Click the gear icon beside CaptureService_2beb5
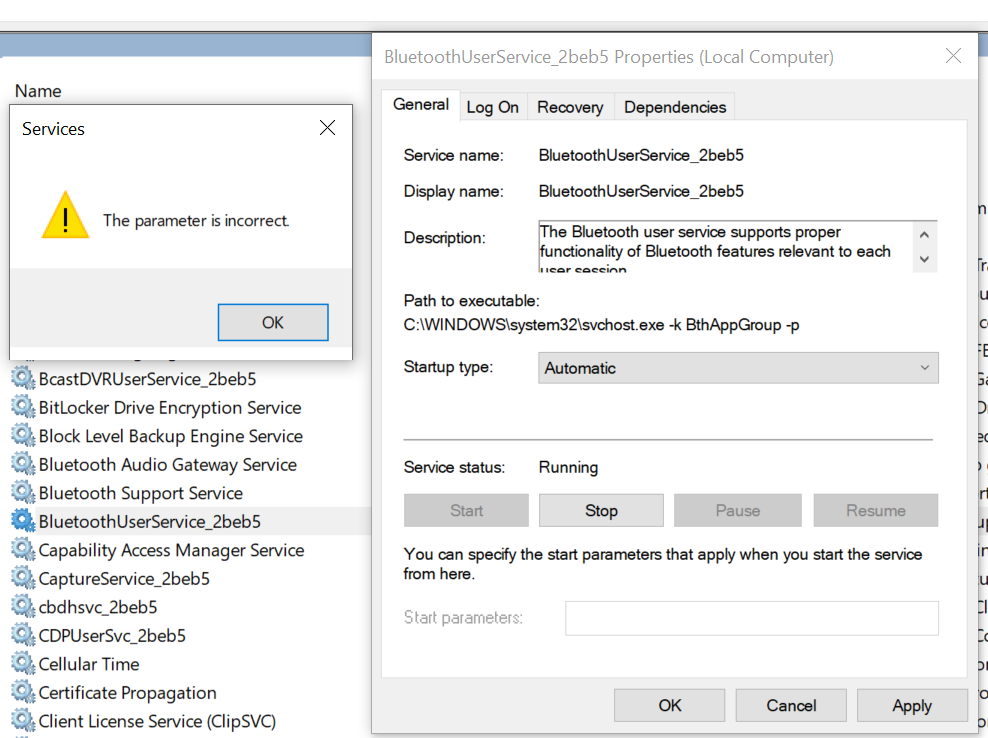This screenshot has width=988, height=738. pyautogui.click(x=23, y=578)
